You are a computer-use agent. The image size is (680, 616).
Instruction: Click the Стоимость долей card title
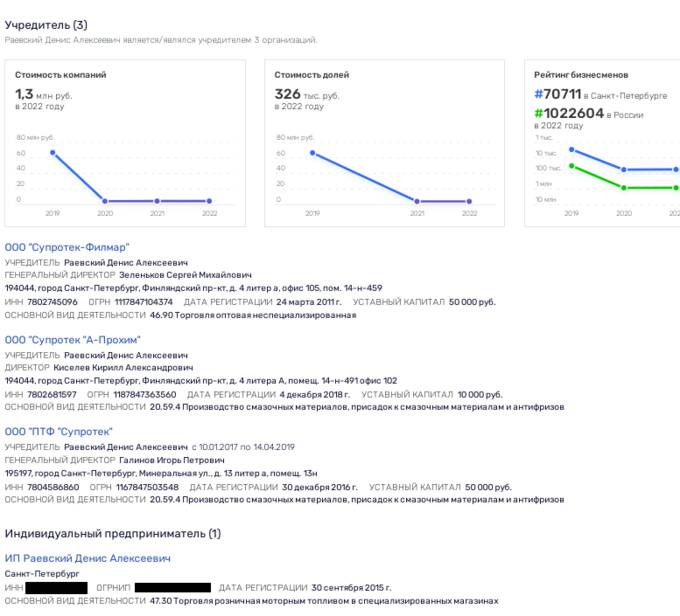312,75
